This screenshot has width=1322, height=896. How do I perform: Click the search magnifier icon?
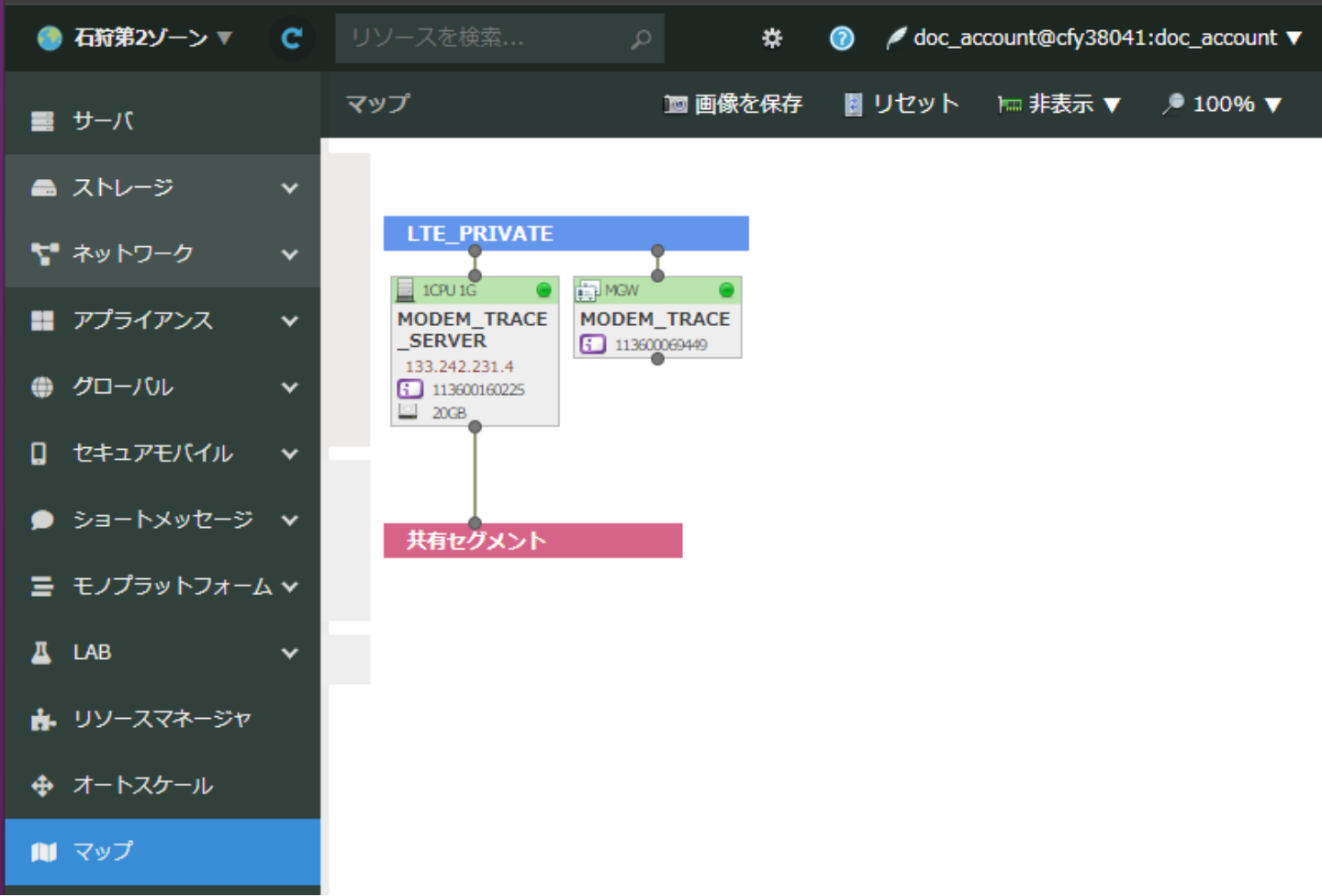641,39
